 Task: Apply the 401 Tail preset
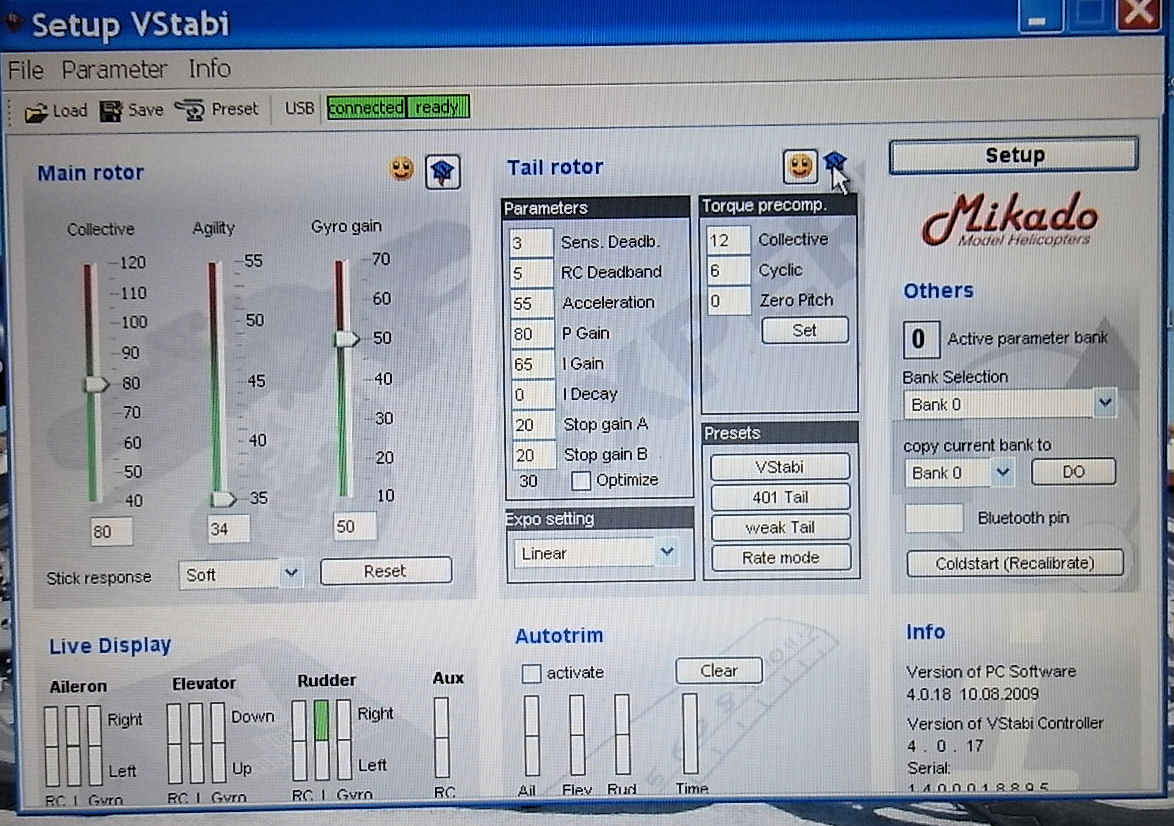pos(780,496)
